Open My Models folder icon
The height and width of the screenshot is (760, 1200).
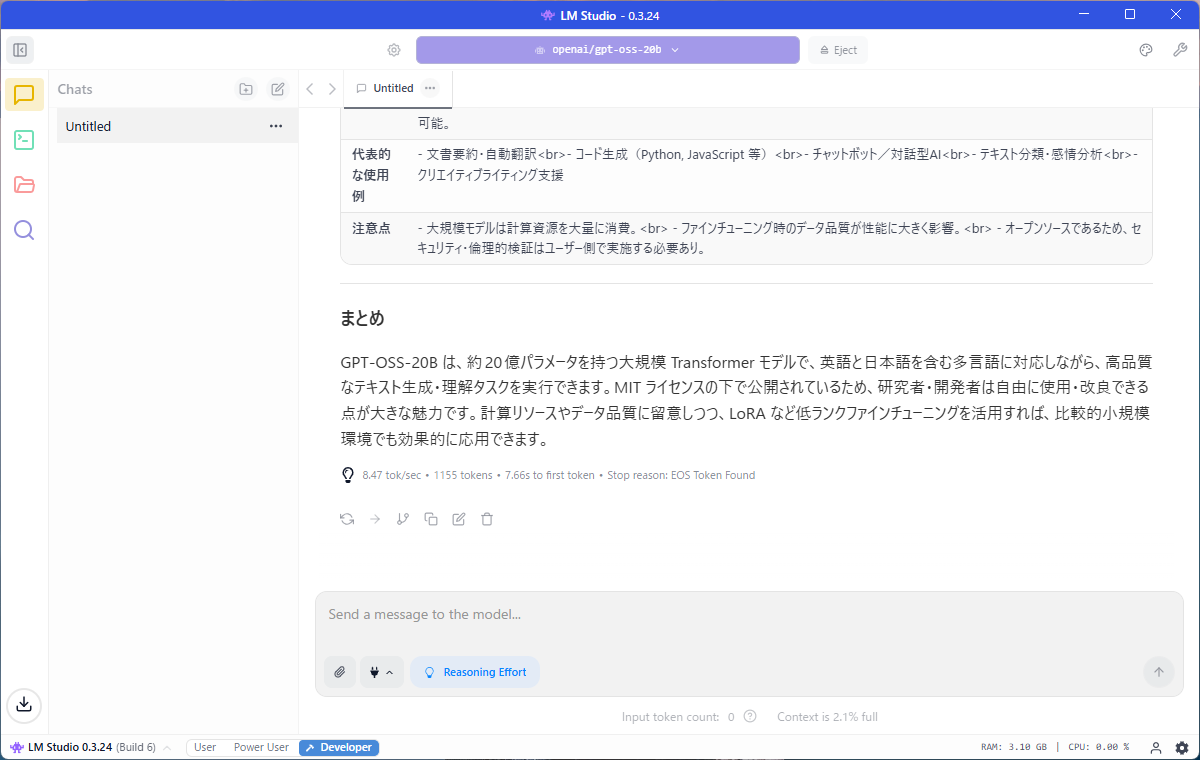[24, 185]
